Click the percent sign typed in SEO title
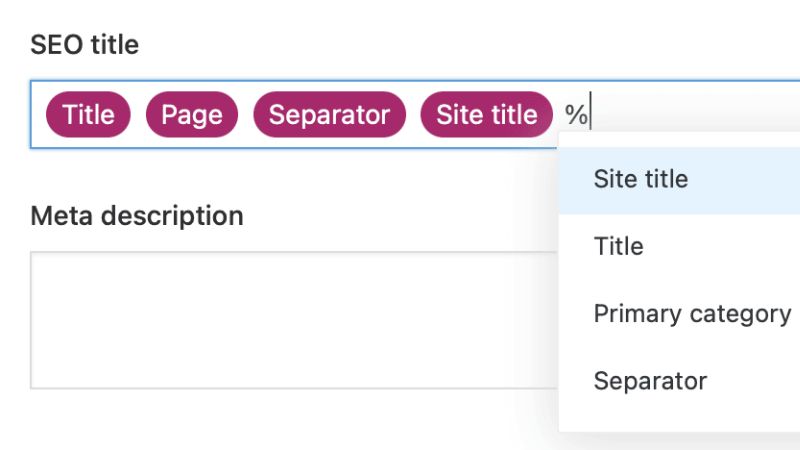The width and height of the screenshot is (800, 450). (x=575, y=115)
